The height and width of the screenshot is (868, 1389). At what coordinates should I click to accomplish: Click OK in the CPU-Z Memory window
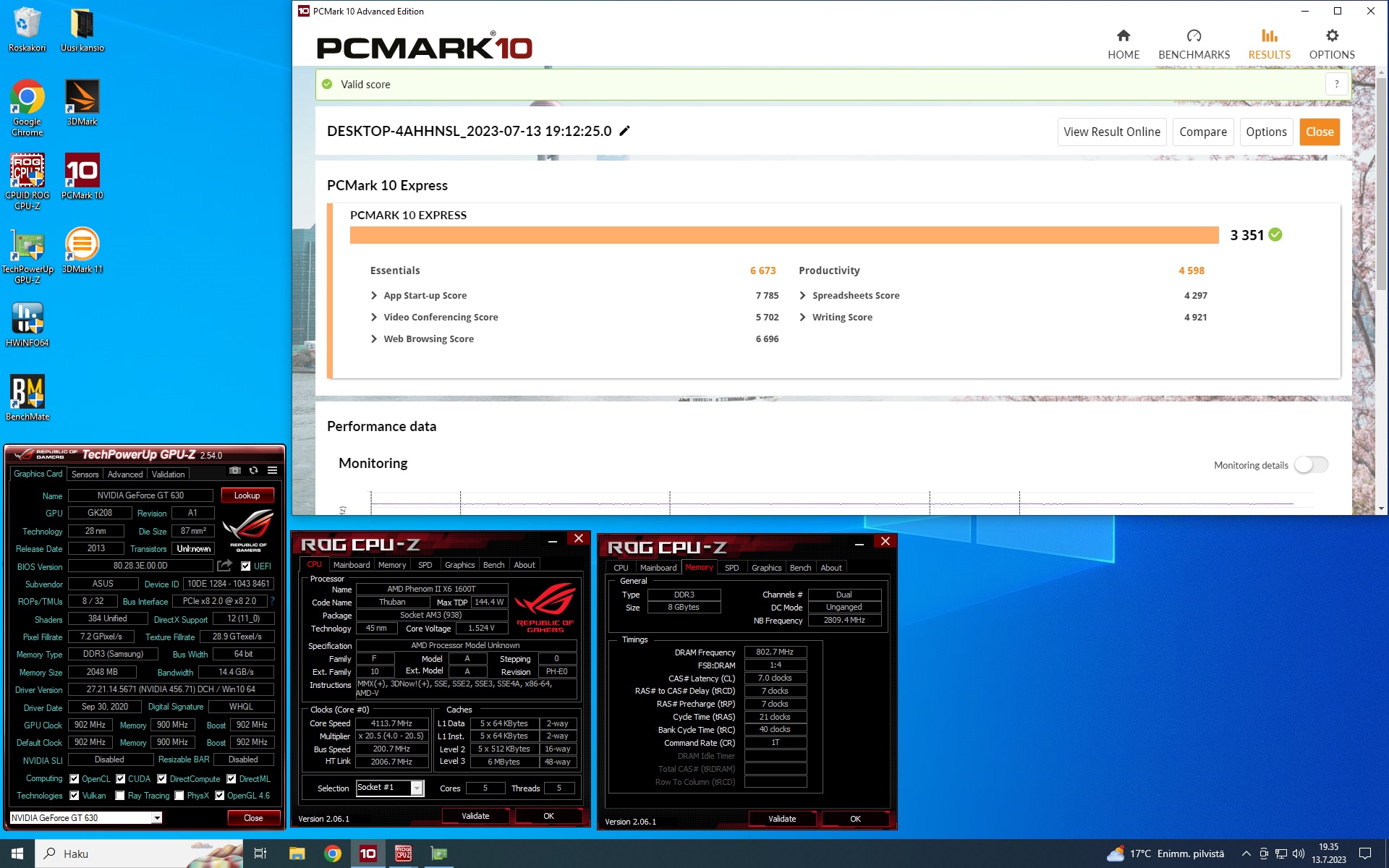pos(855,819)
